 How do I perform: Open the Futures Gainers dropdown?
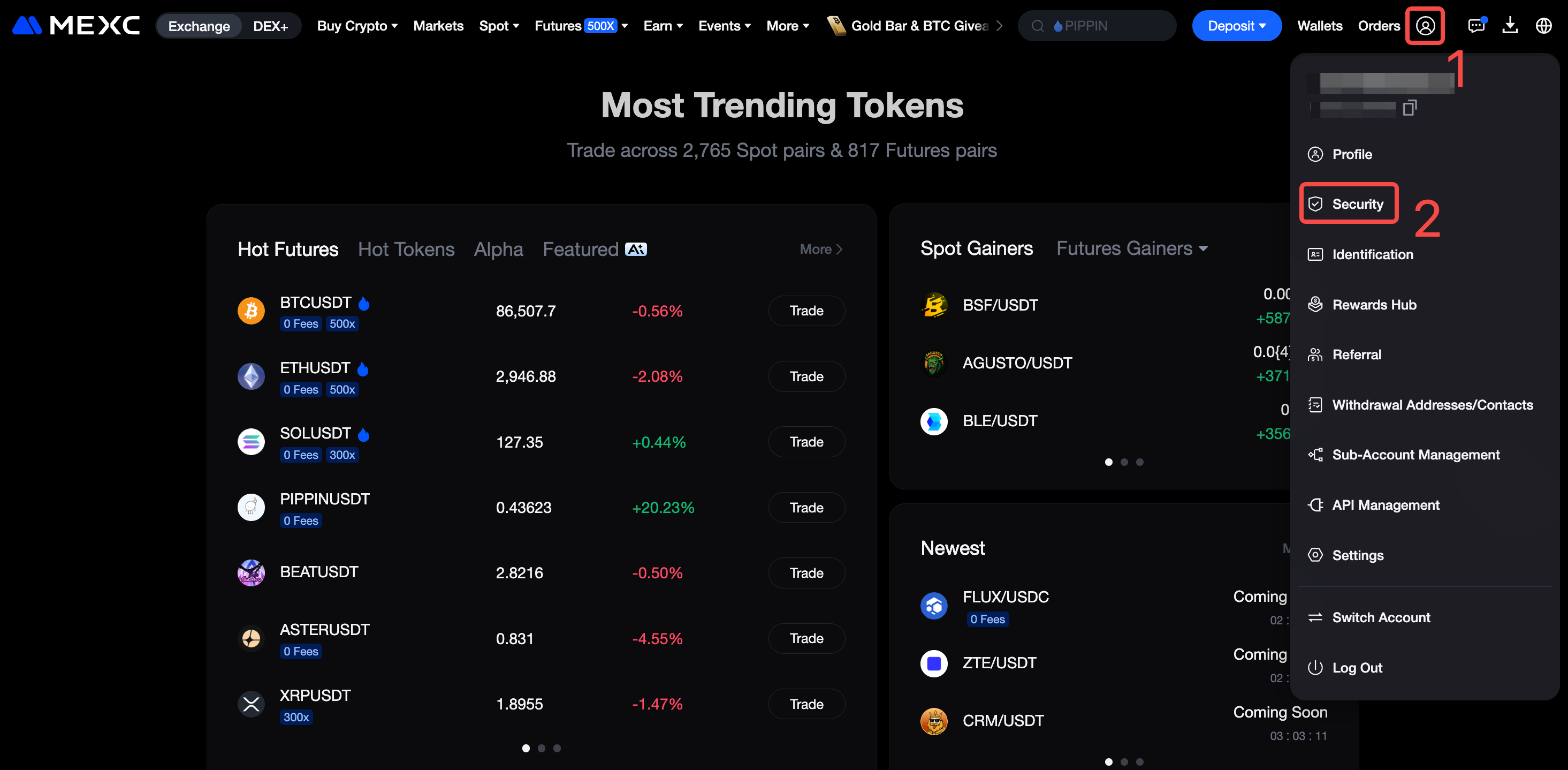[x=1131, y=248]
